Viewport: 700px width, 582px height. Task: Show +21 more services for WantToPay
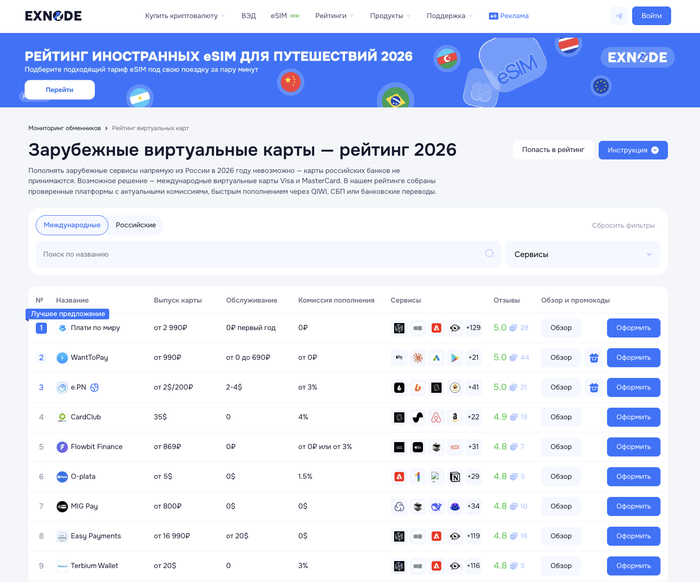473,358
